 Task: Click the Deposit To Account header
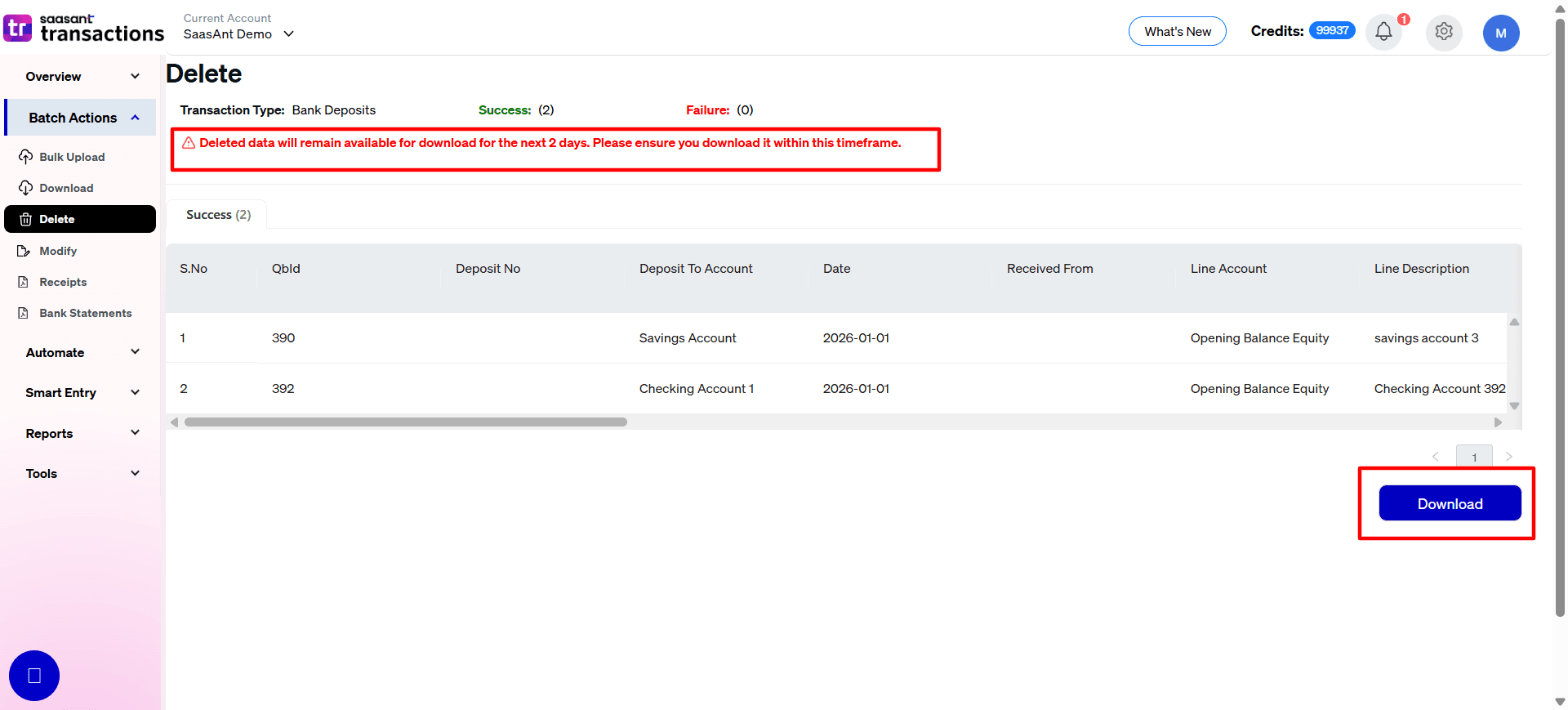696,269
